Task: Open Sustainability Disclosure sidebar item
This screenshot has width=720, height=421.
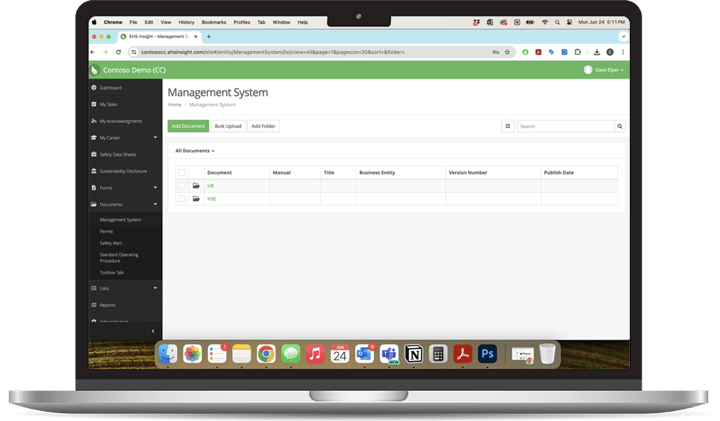Action: point(123,171)
